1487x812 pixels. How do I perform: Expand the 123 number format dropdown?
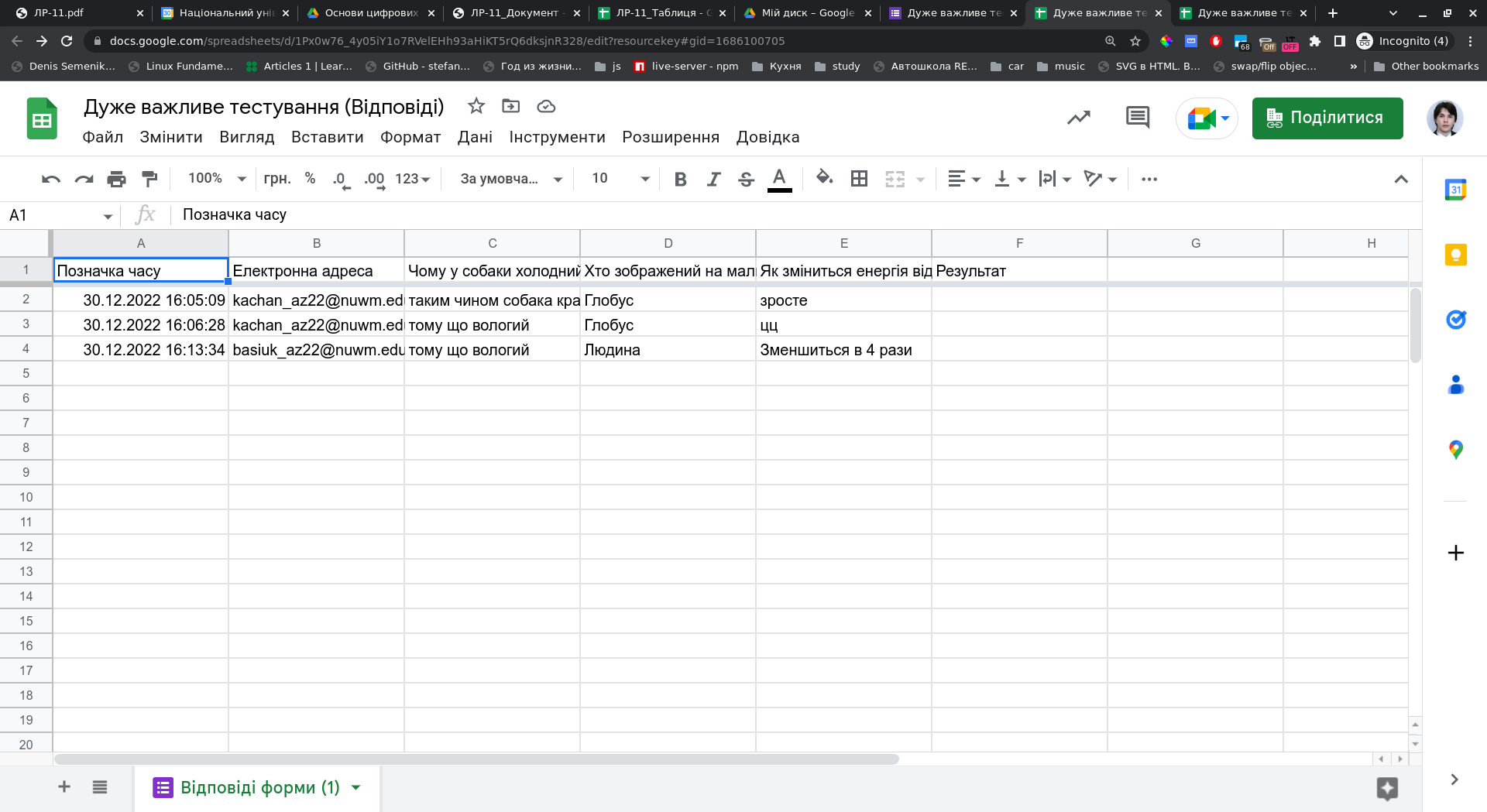(x=412, y=179)
